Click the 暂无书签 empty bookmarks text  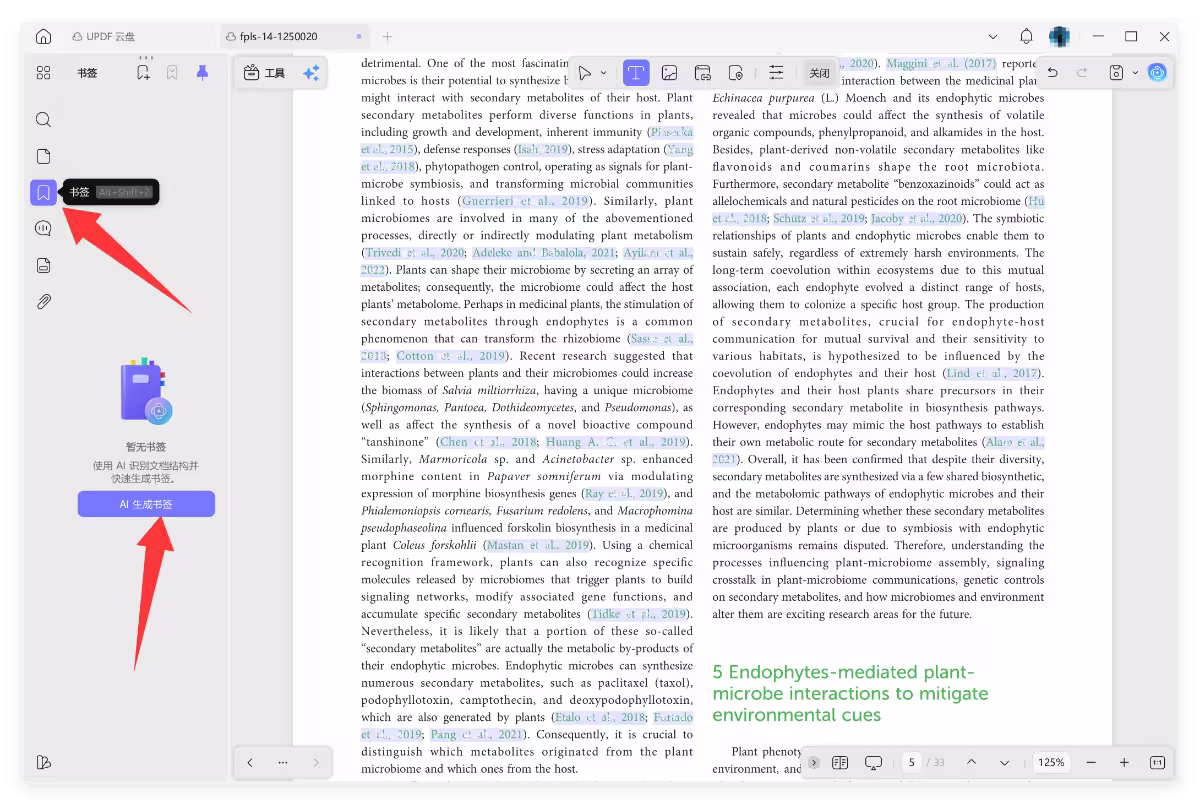146,447
